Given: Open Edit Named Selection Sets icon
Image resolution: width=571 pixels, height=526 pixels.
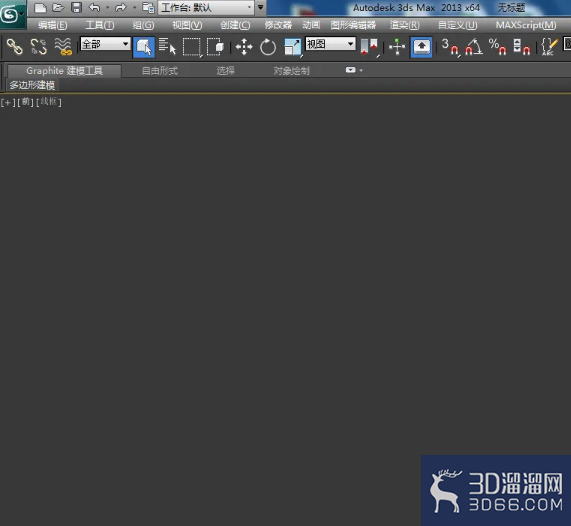Looking at the screenshot, I should [548, 47].
